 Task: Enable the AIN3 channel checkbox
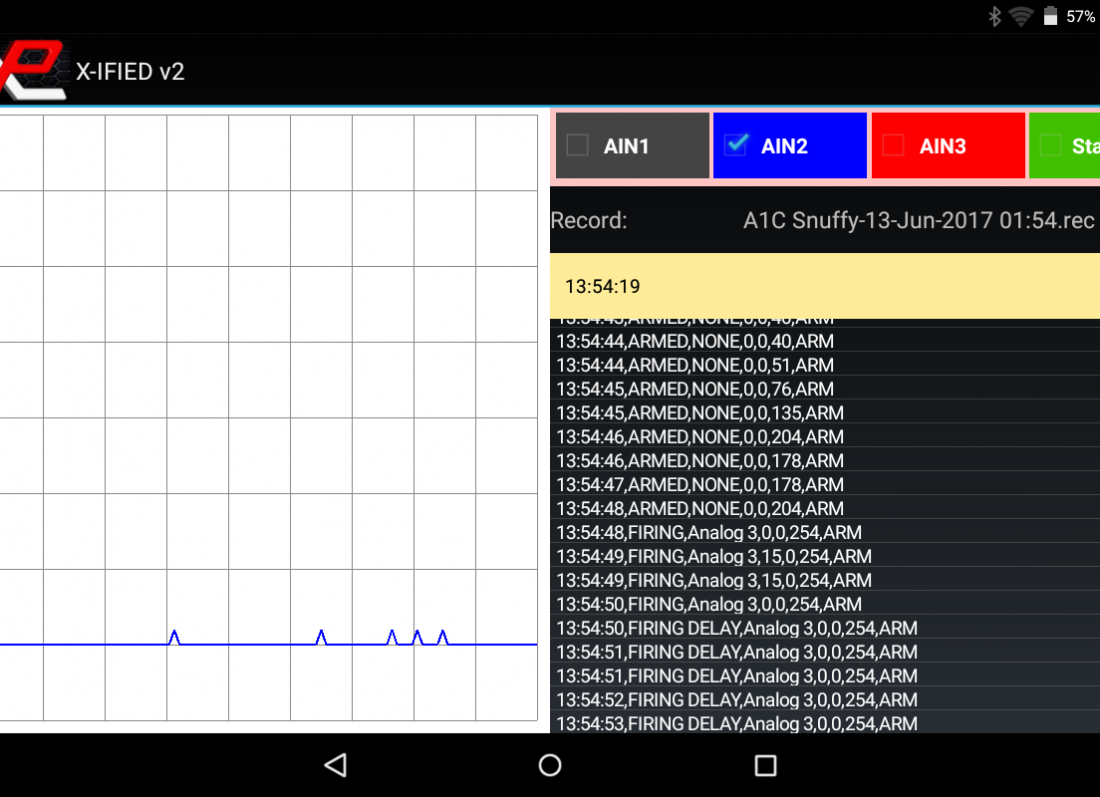(894, 146)
